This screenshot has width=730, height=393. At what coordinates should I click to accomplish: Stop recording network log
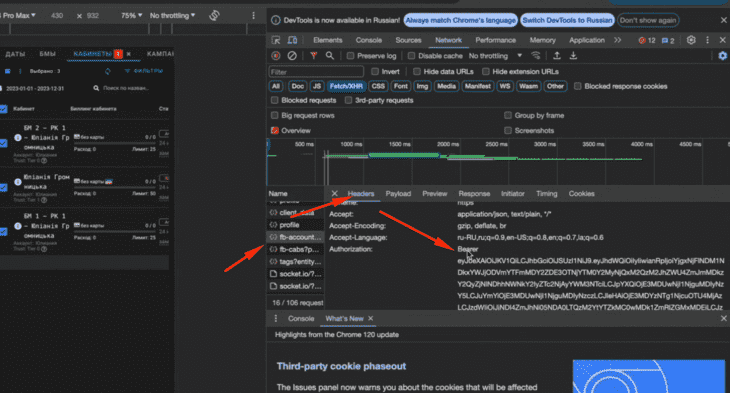click(276, 56)
